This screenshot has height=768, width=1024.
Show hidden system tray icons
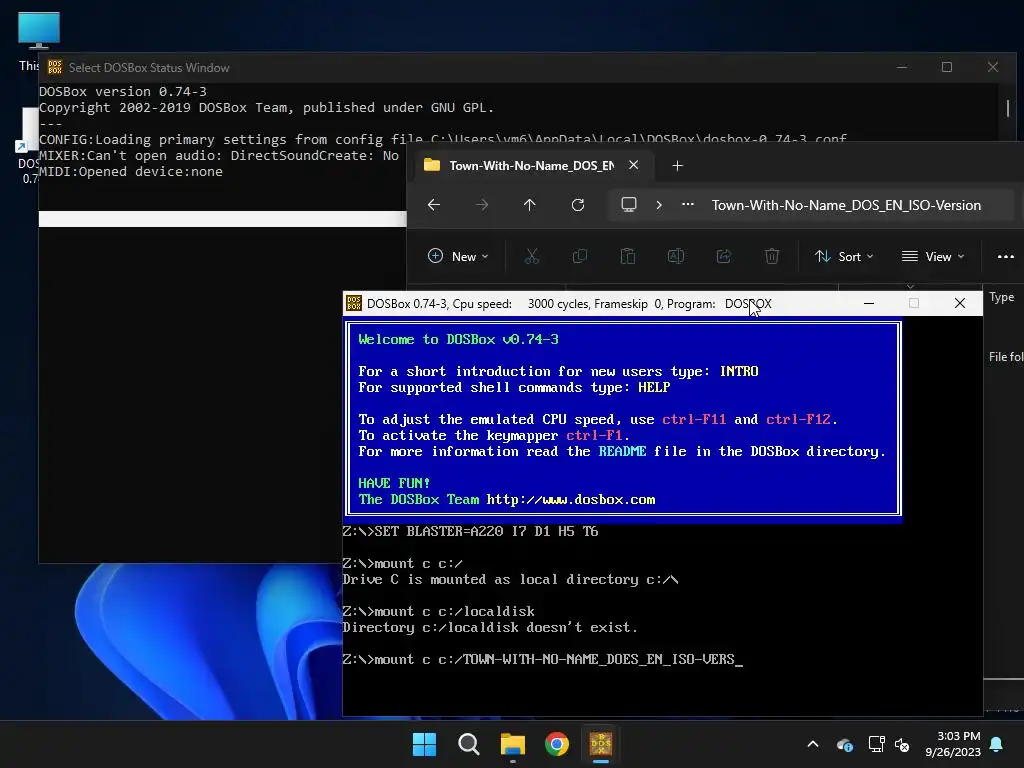(x=813, y=744)
